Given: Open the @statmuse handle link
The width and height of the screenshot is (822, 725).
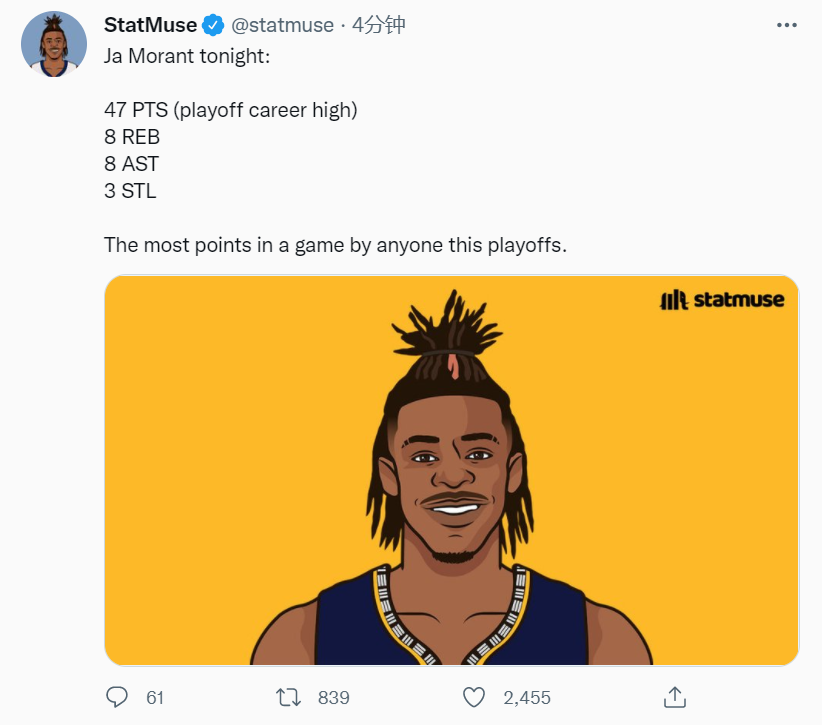Looking at the screenshot, I should click(283, 25).
